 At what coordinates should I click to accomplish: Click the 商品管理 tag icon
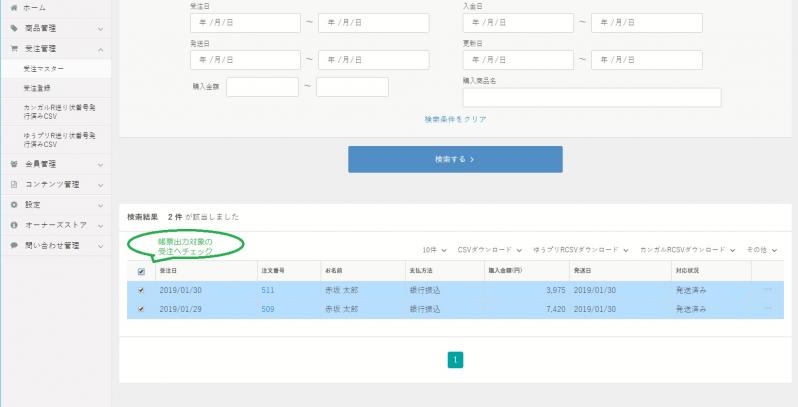point(14,28)
